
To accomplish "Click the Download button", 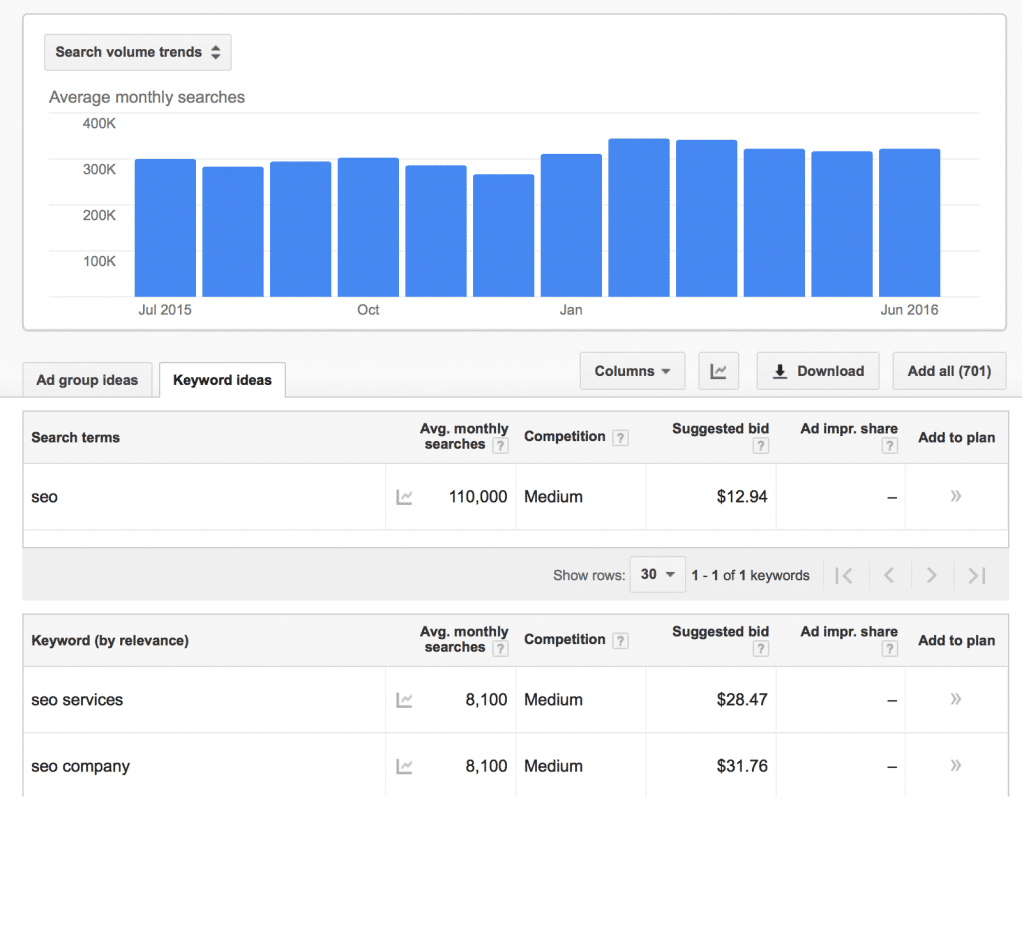I will (818, 371).
